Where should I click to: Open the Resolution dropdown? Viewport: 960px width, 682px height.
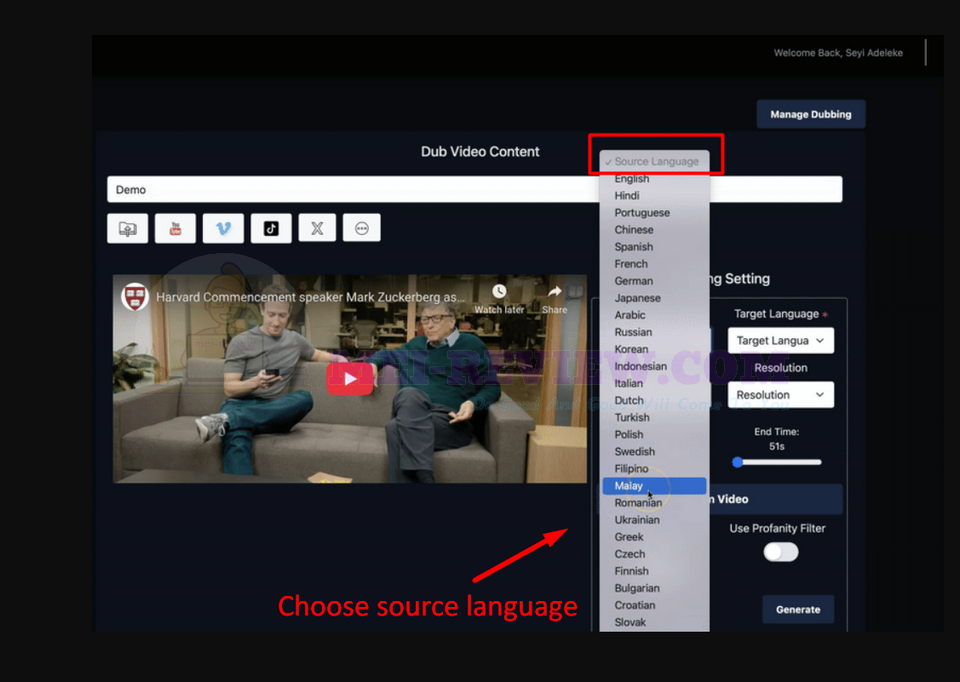[x=781, y=394]
